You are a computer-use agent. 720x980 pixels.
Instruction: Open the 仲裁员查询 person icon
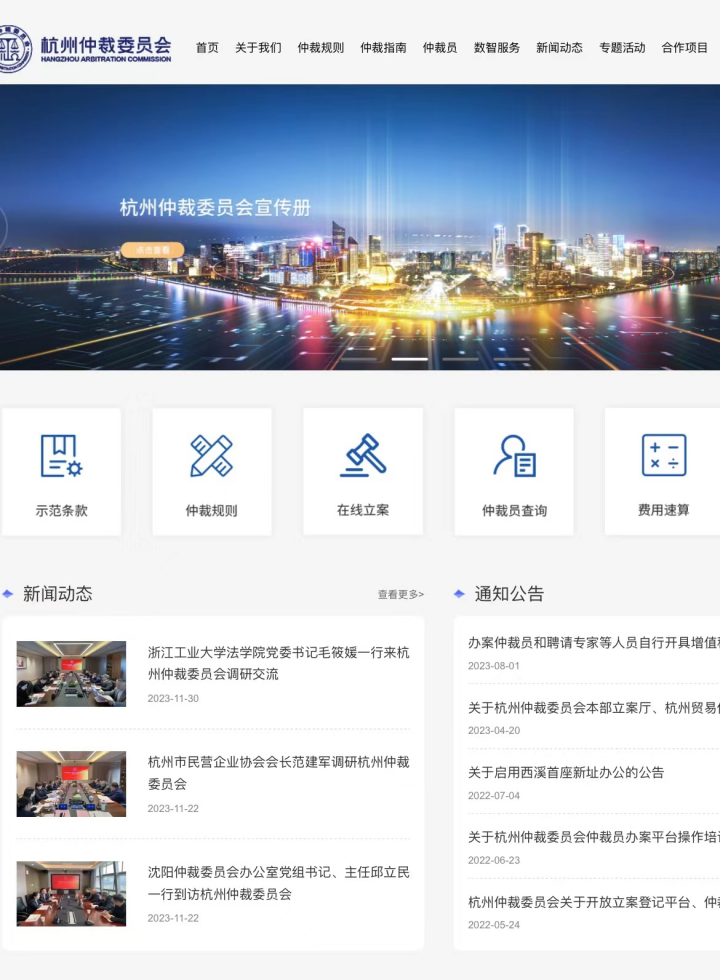point(514,456)
